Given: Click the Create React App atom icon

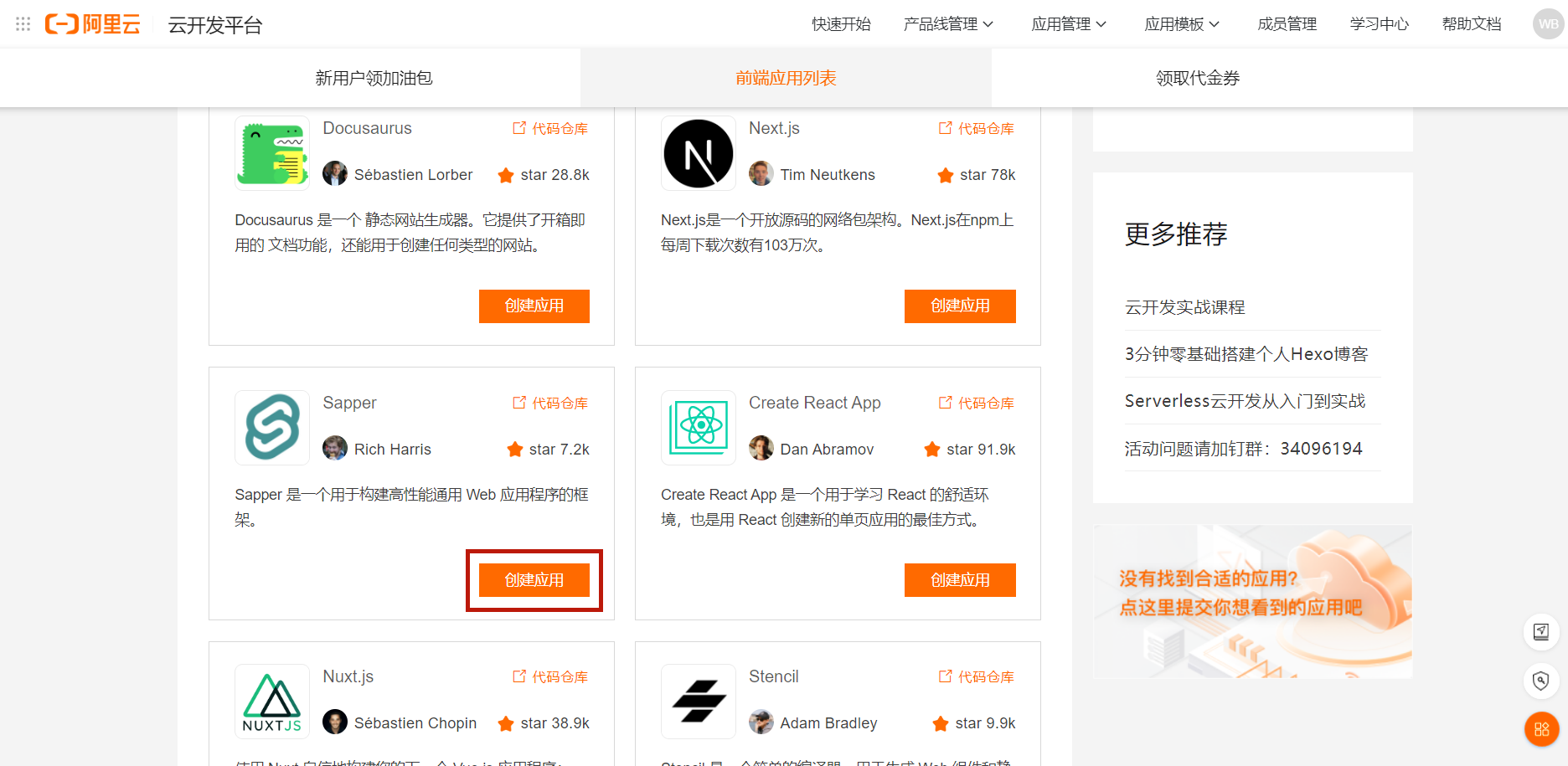Looking at the screenshot, I should click(698, 428).
